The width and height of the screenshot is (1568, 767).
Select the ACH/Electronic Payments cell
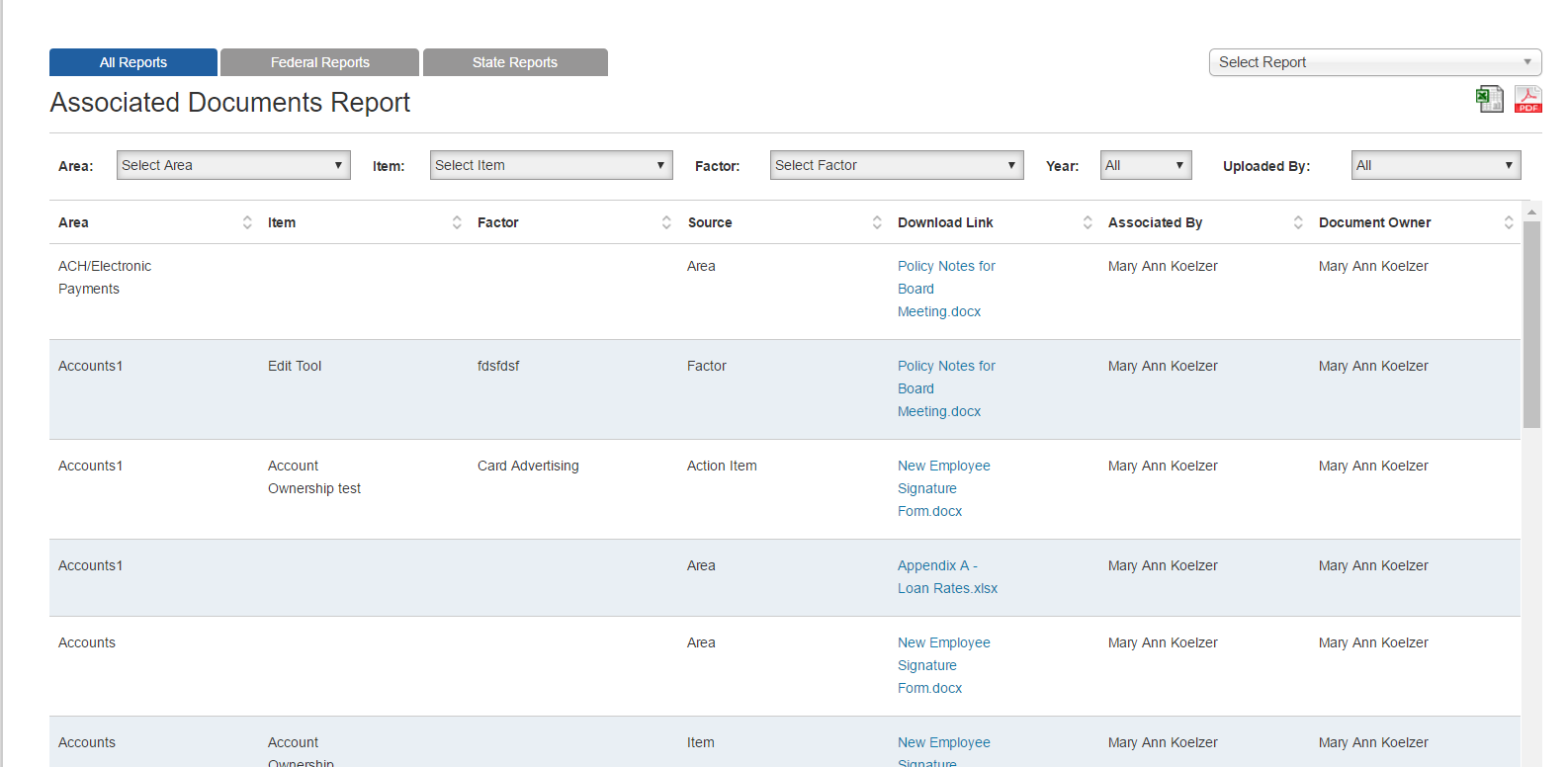click(105, 278)
